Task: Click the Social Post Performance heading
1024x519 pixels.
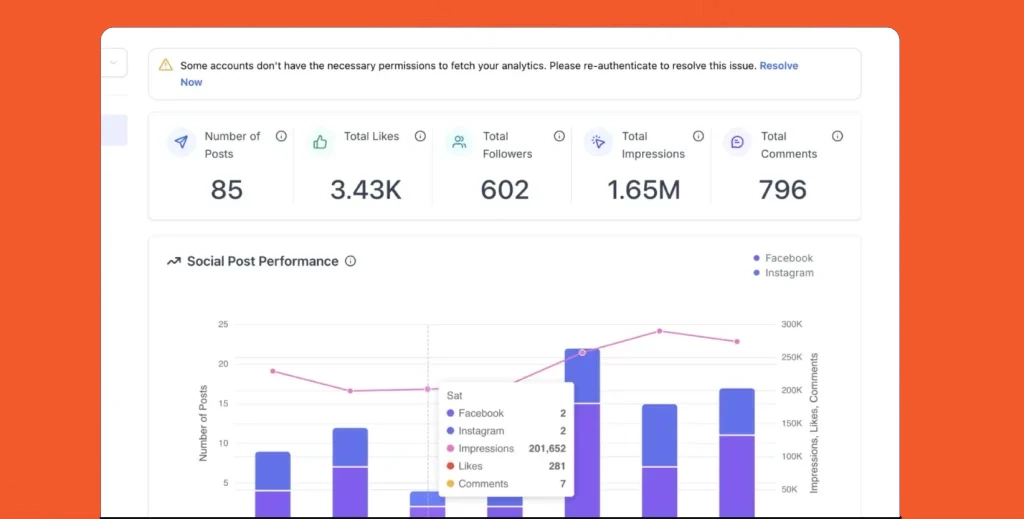Action: 263,261
